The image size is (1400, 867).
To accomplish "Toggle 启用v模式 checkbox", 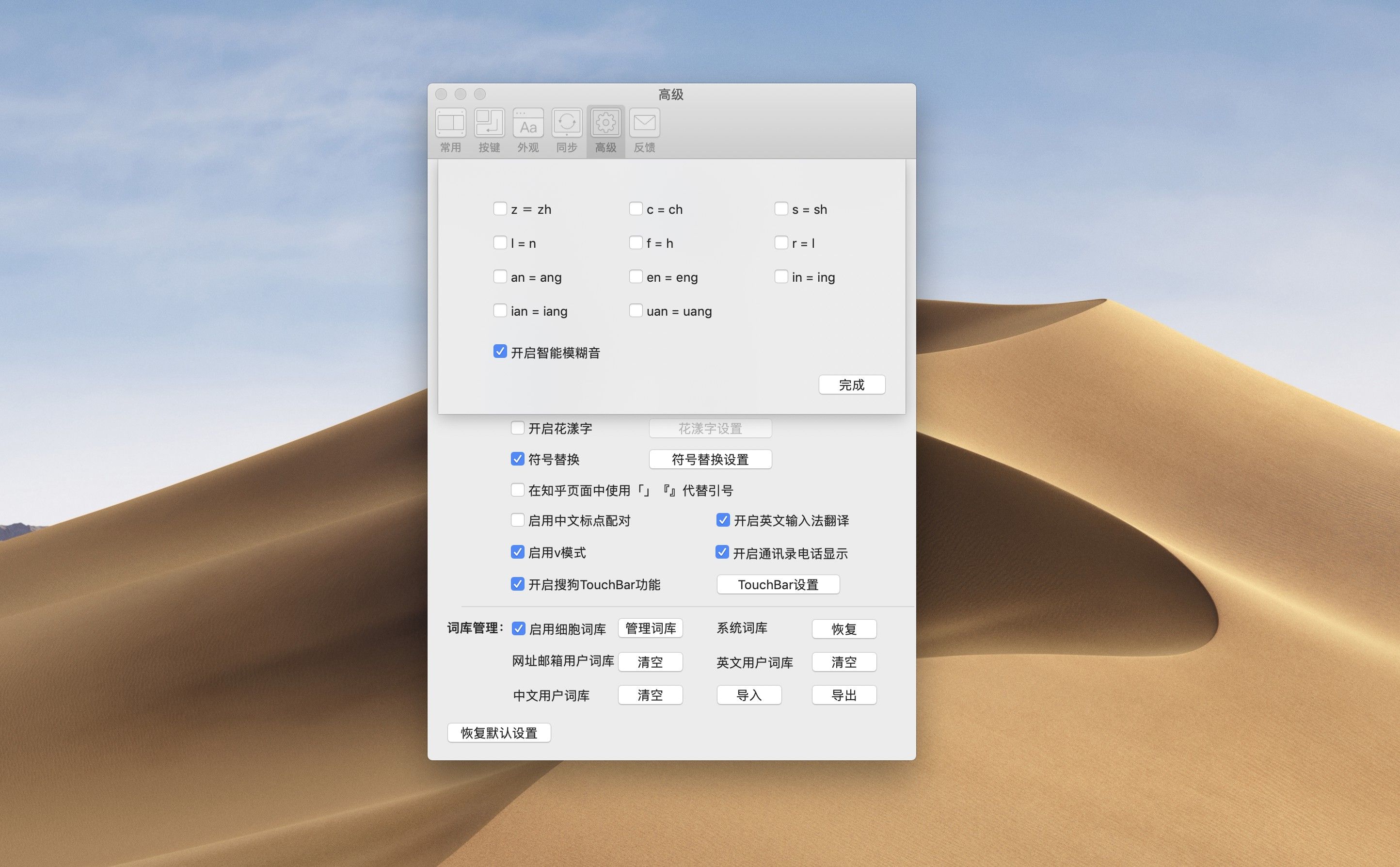I will tap(517, 552).
